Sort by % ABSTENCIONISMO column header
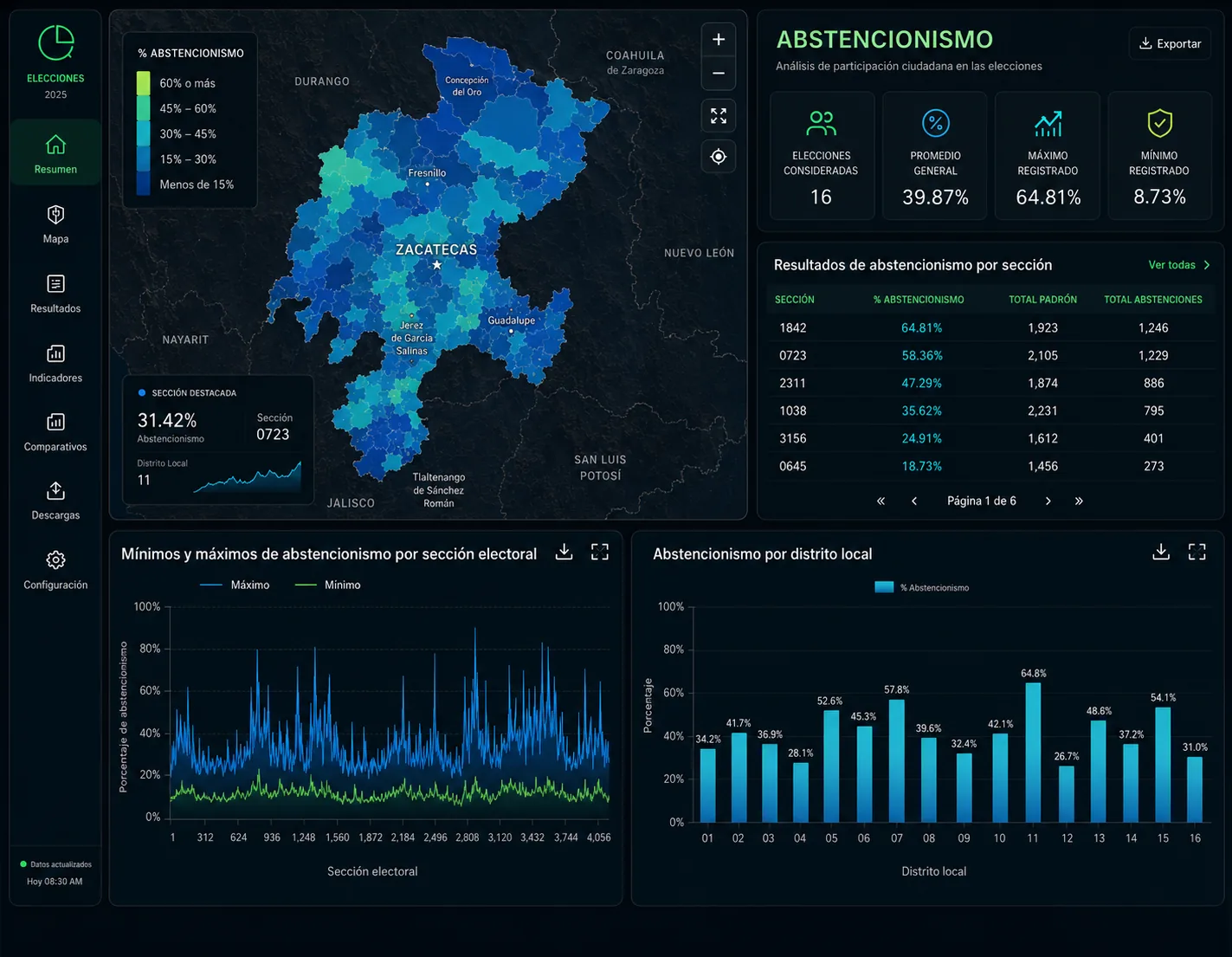This screenshot has height=957, width=1232. (x=918, y=300)
